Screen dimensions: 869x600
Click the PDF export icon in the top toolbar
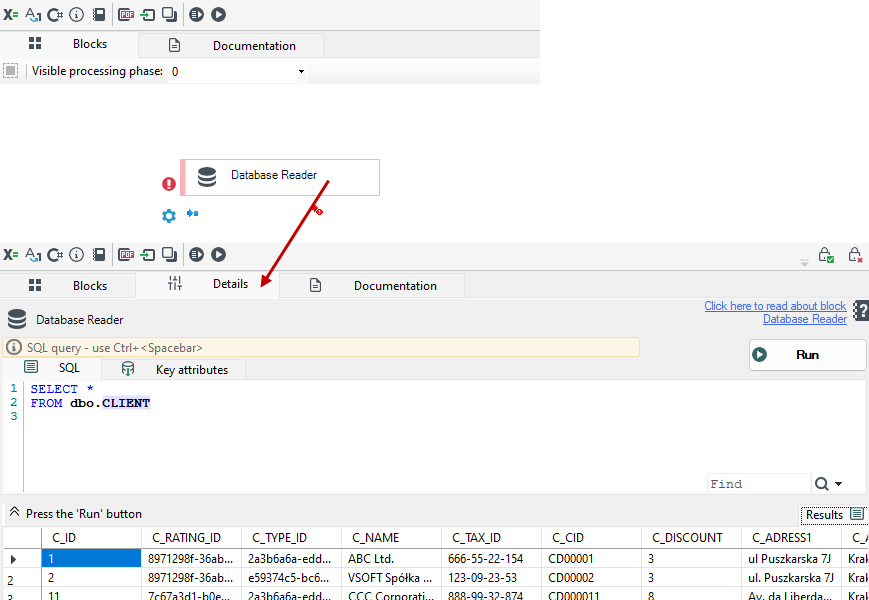(126, 15)
